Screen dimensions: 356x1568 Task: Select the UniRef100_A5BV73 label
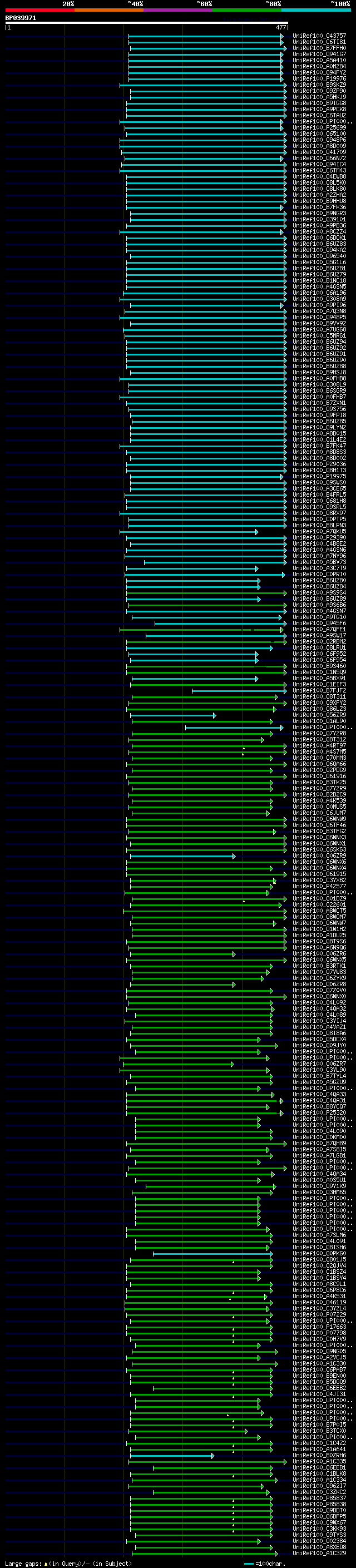pos(319,562)
